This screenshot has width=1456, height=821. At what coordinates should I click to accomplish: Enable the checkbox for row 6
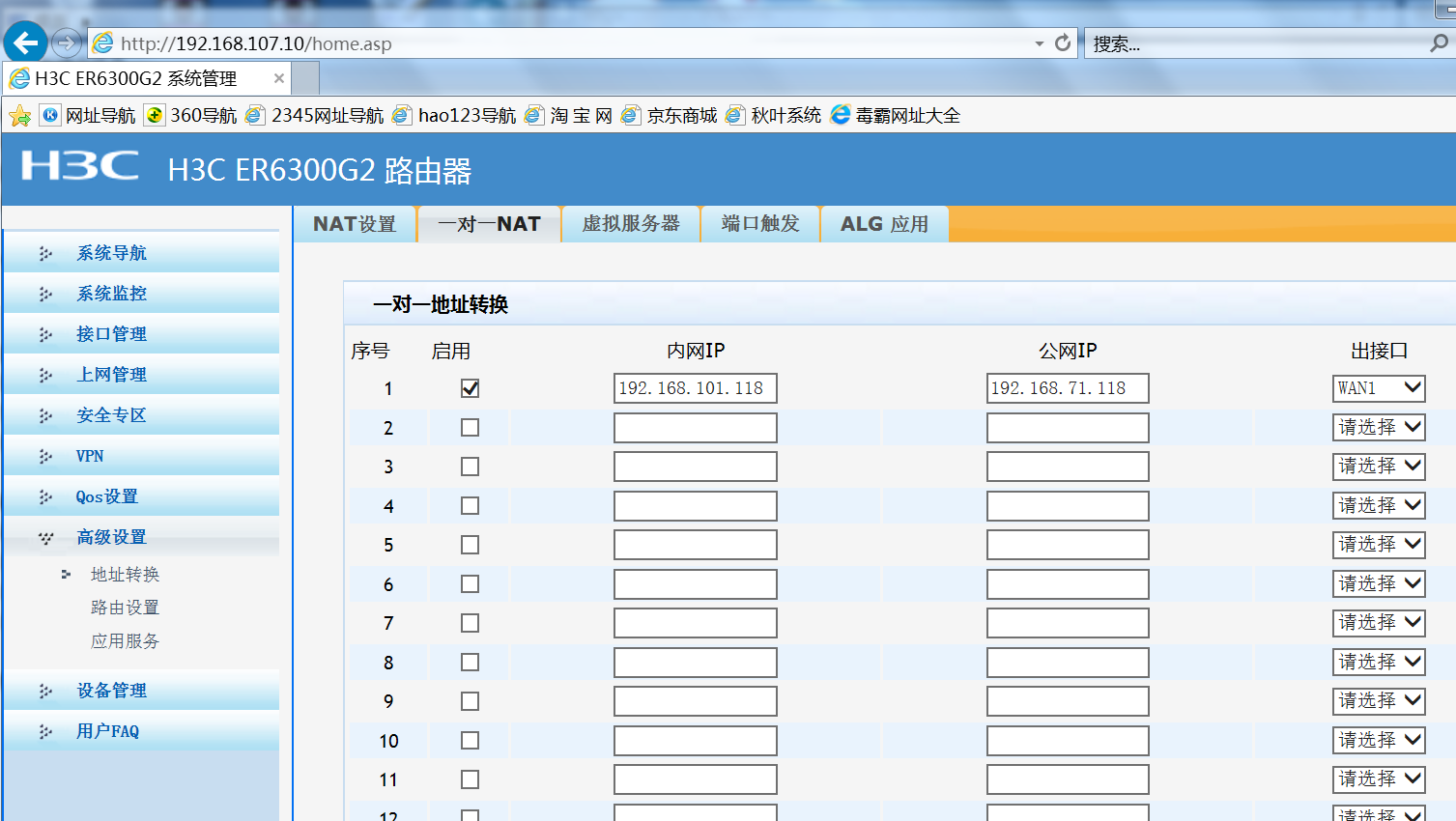click(x=470, y=584)
